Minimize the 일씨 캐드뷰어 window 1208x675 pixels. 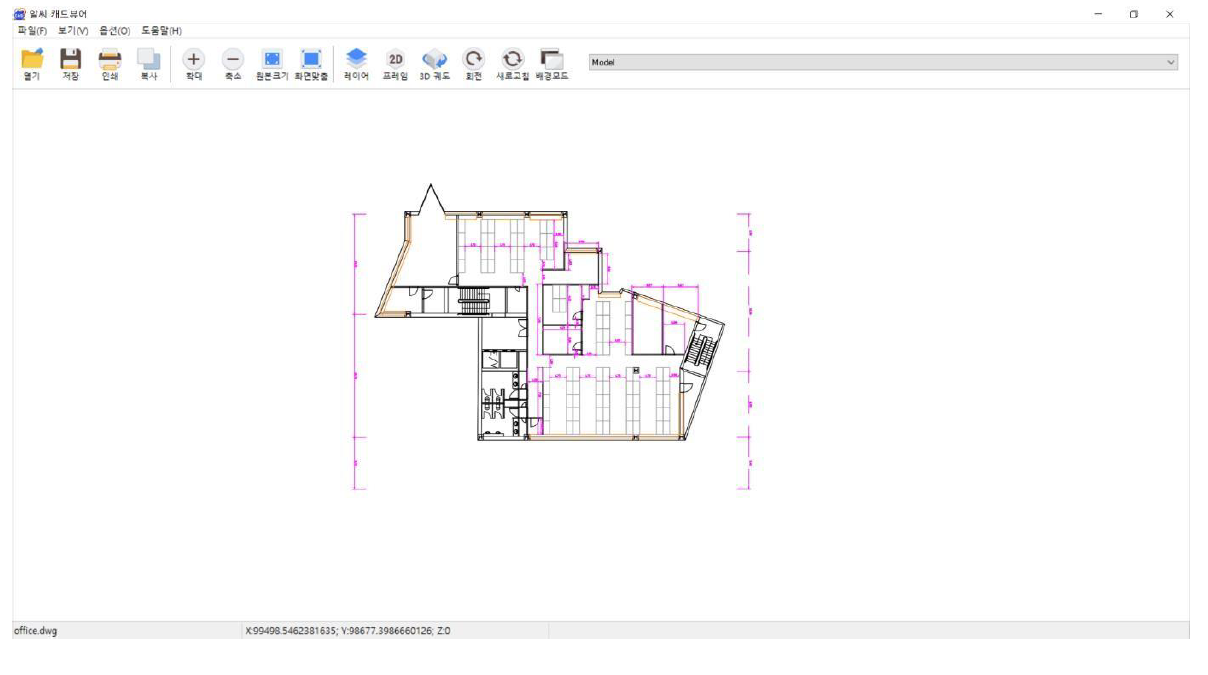[x=1098, y=14]
